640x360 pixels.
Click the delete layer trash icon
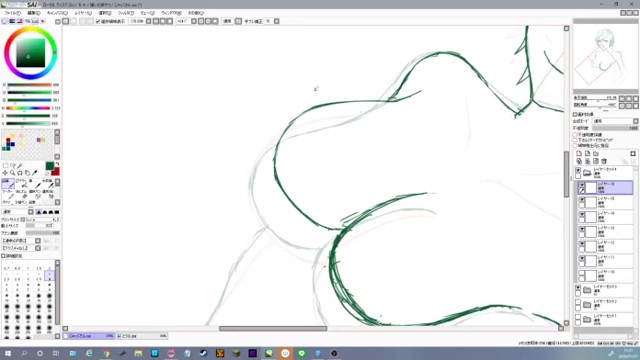604,161
